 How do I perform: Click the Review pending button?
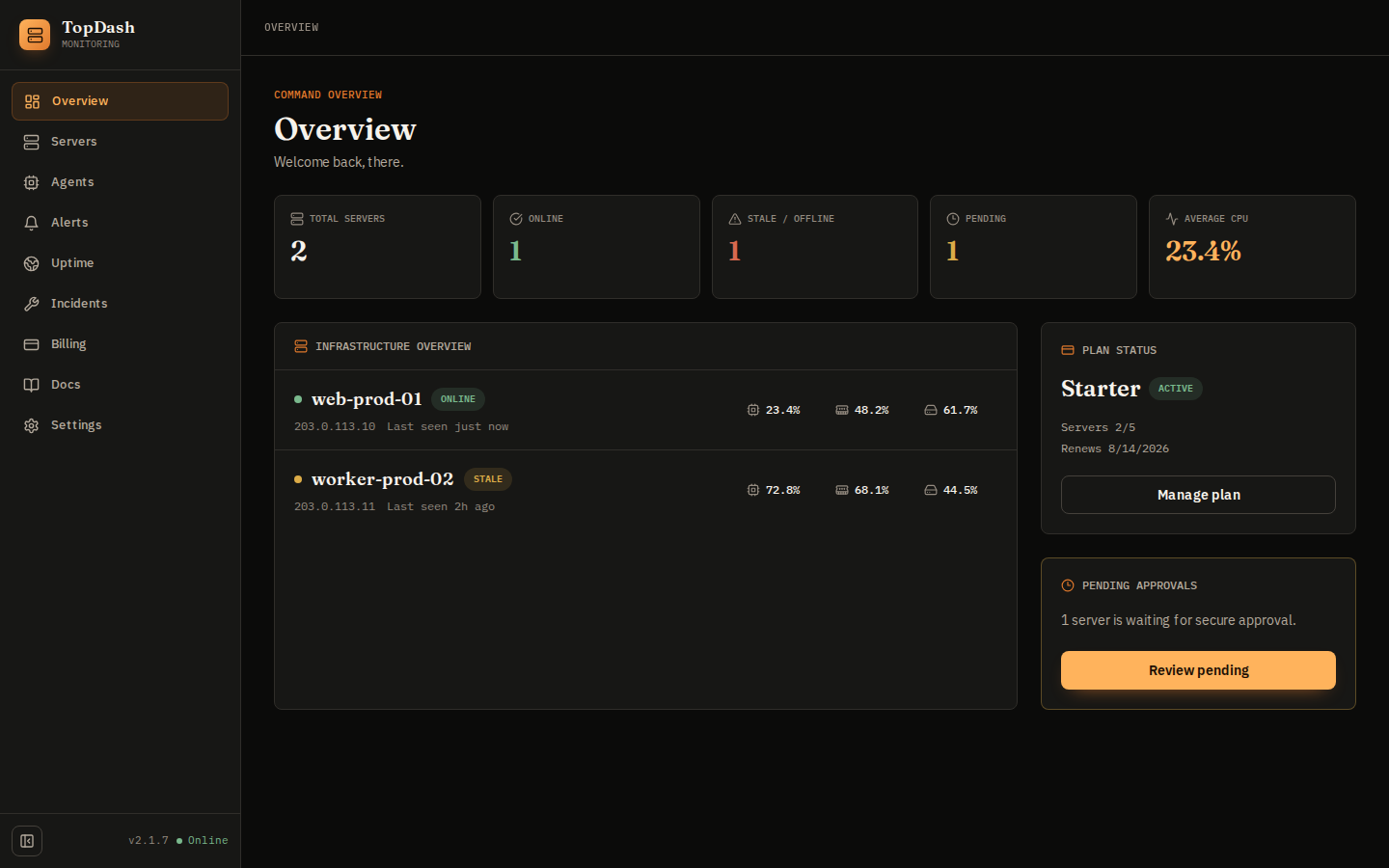click(x=1198, y=670)
